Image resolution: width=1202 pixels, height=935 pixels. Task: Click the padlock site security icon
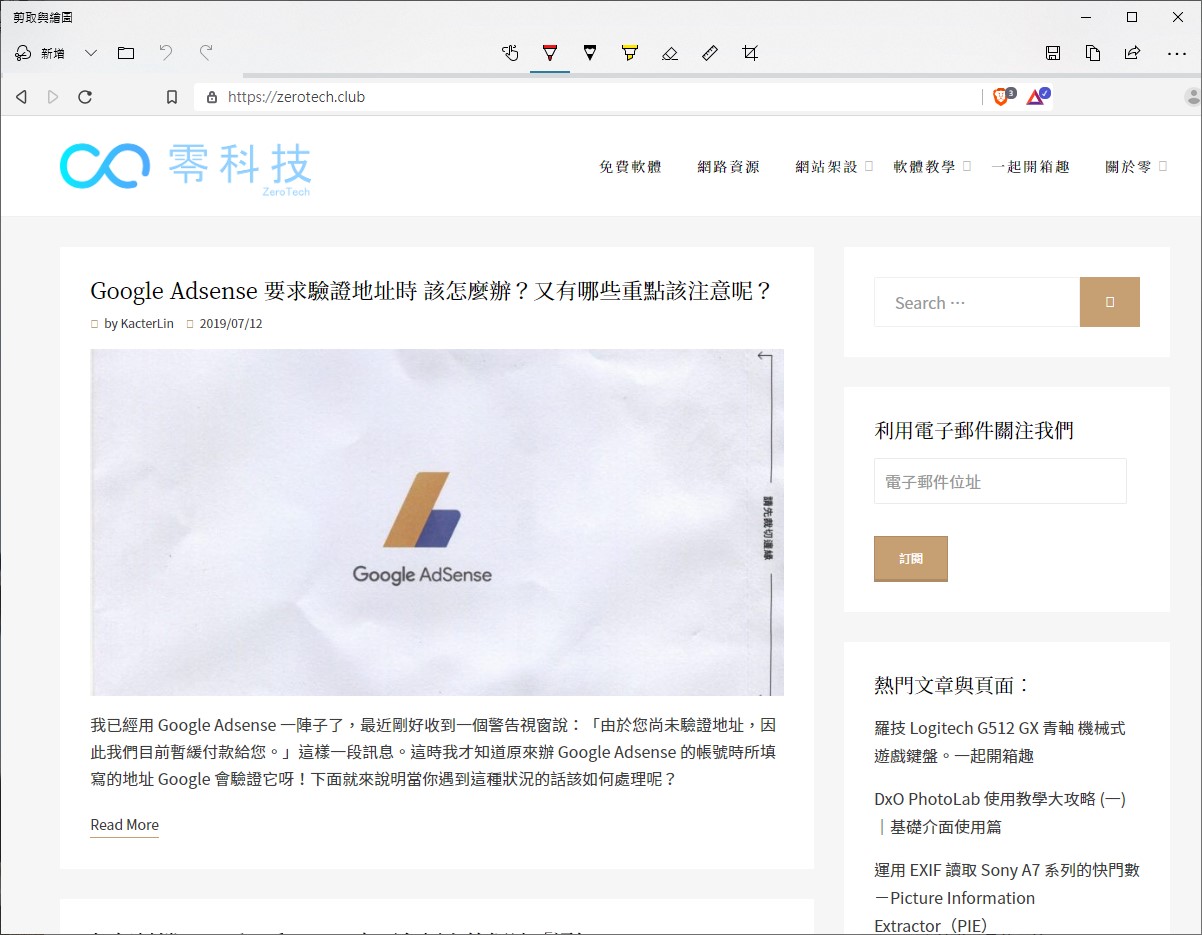tap(211, 97)
